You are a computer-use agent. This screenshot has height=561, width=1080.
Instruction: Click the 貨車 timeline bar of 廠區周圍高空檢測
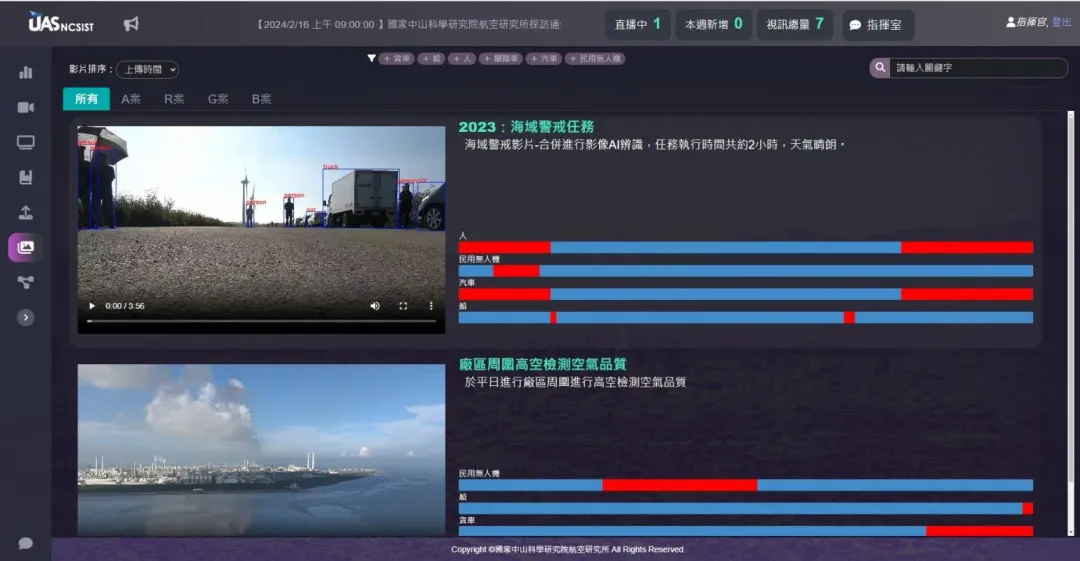coord(746,531)
